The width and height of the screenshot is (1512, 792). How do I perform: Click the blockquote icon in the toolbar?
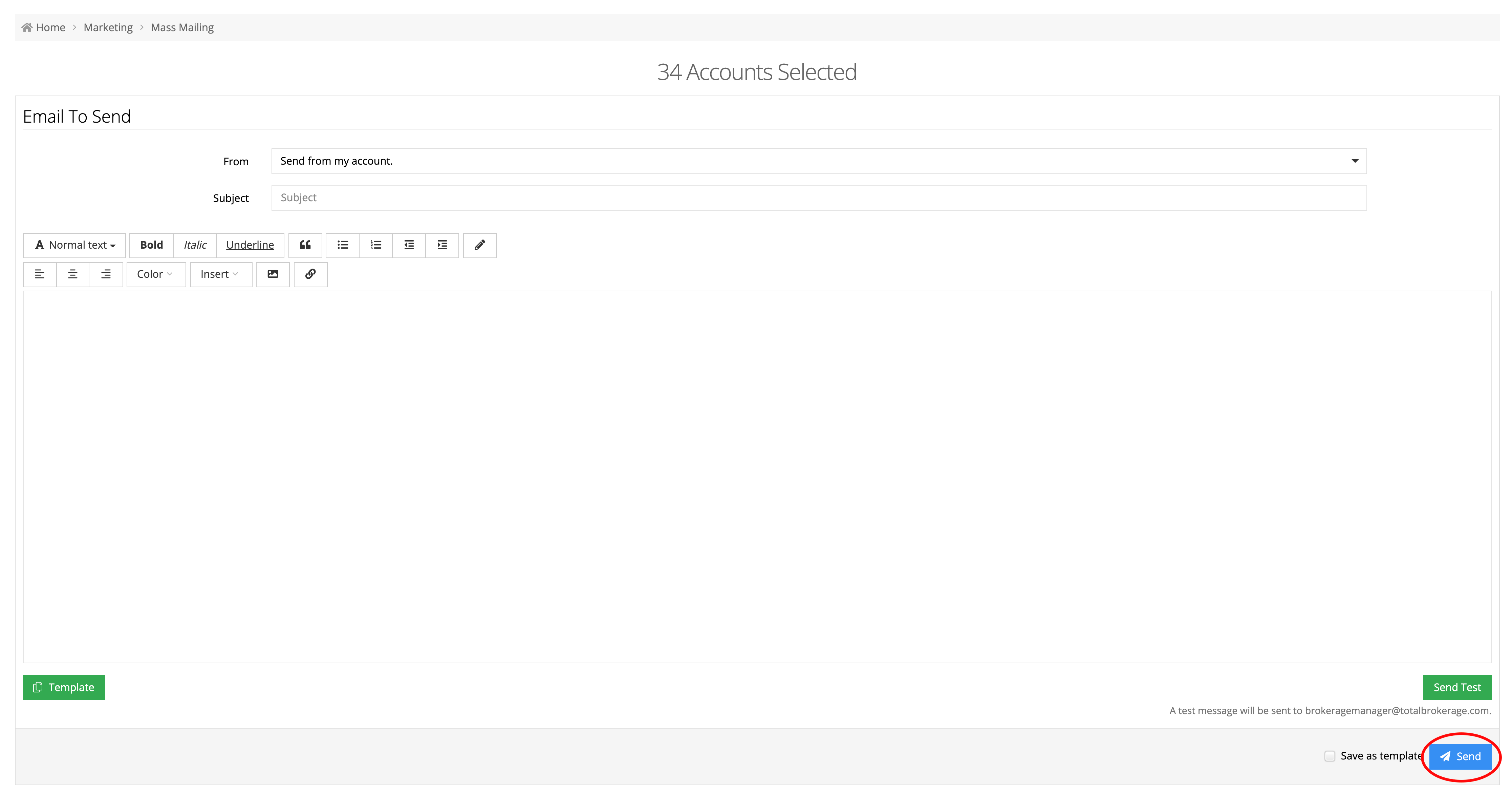point(305,245)
